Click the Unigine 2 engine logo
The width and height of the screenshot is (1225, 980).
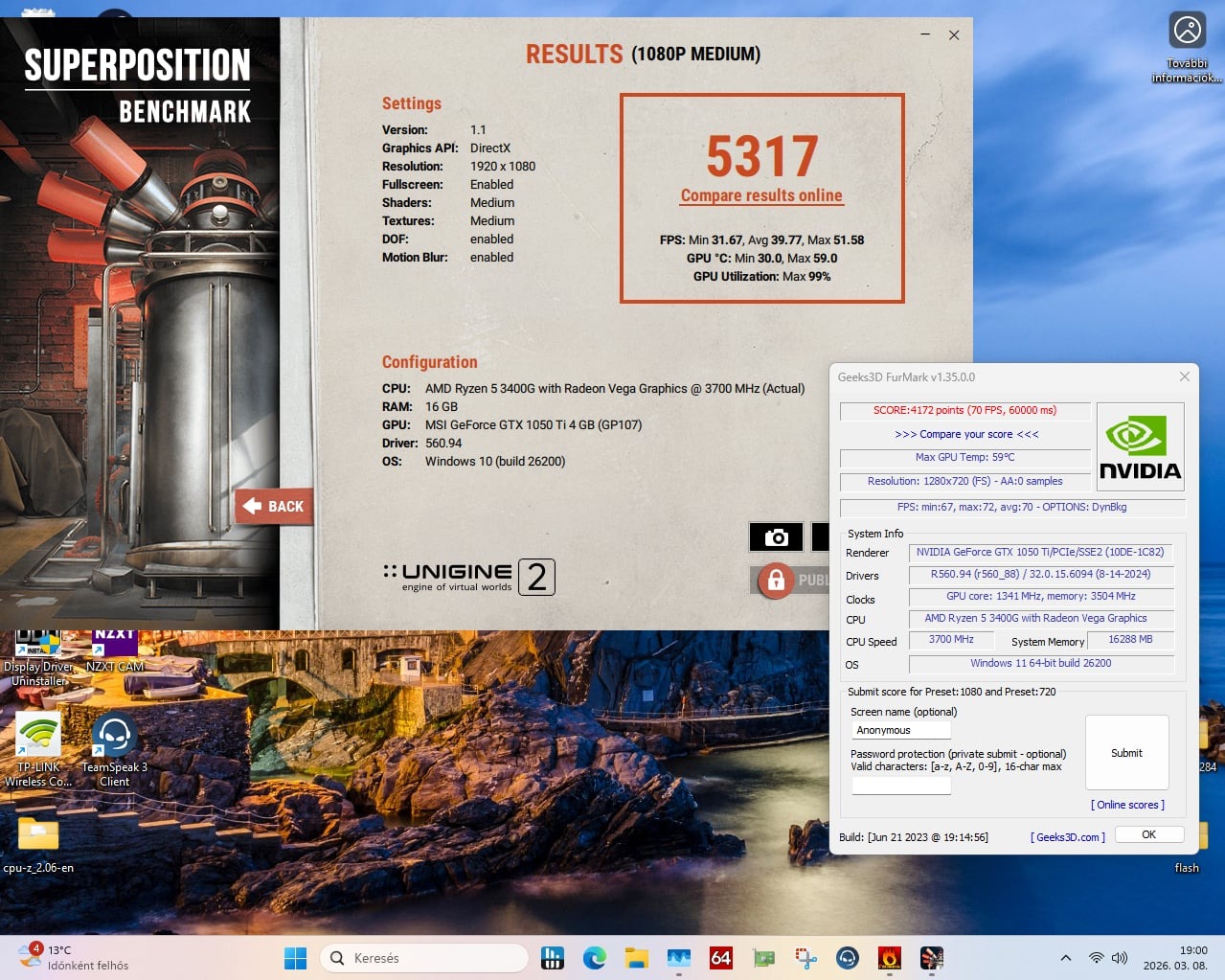pyautogui.click(x=468, y=577)
